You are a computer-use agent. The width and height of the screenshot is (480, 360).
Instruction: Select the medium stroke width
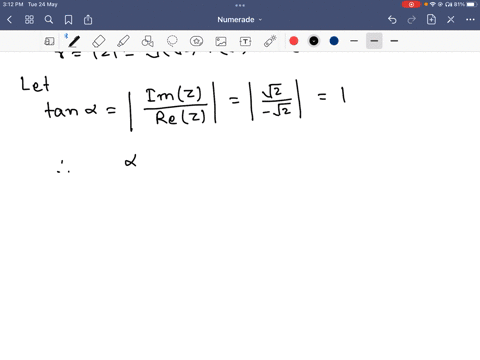click(374, 41)
